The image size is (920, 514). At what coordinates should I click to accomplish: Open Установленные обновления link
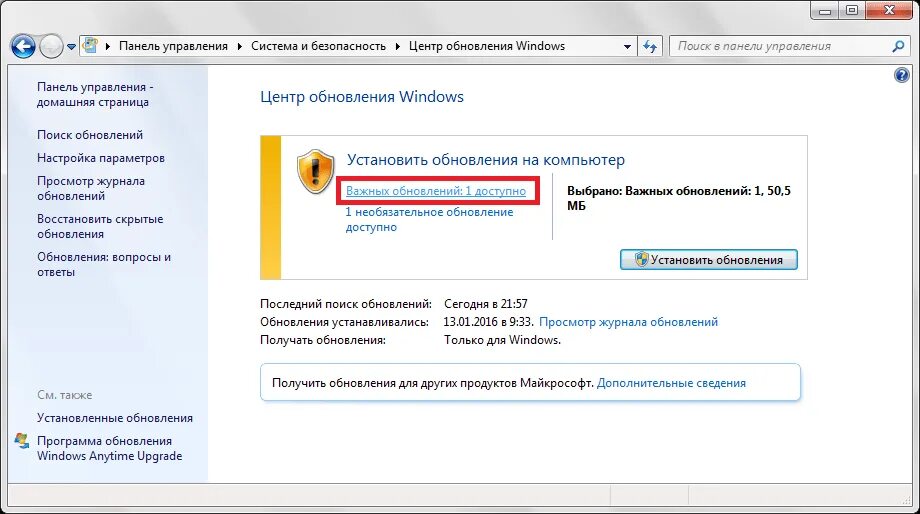[x=115, y=418]
